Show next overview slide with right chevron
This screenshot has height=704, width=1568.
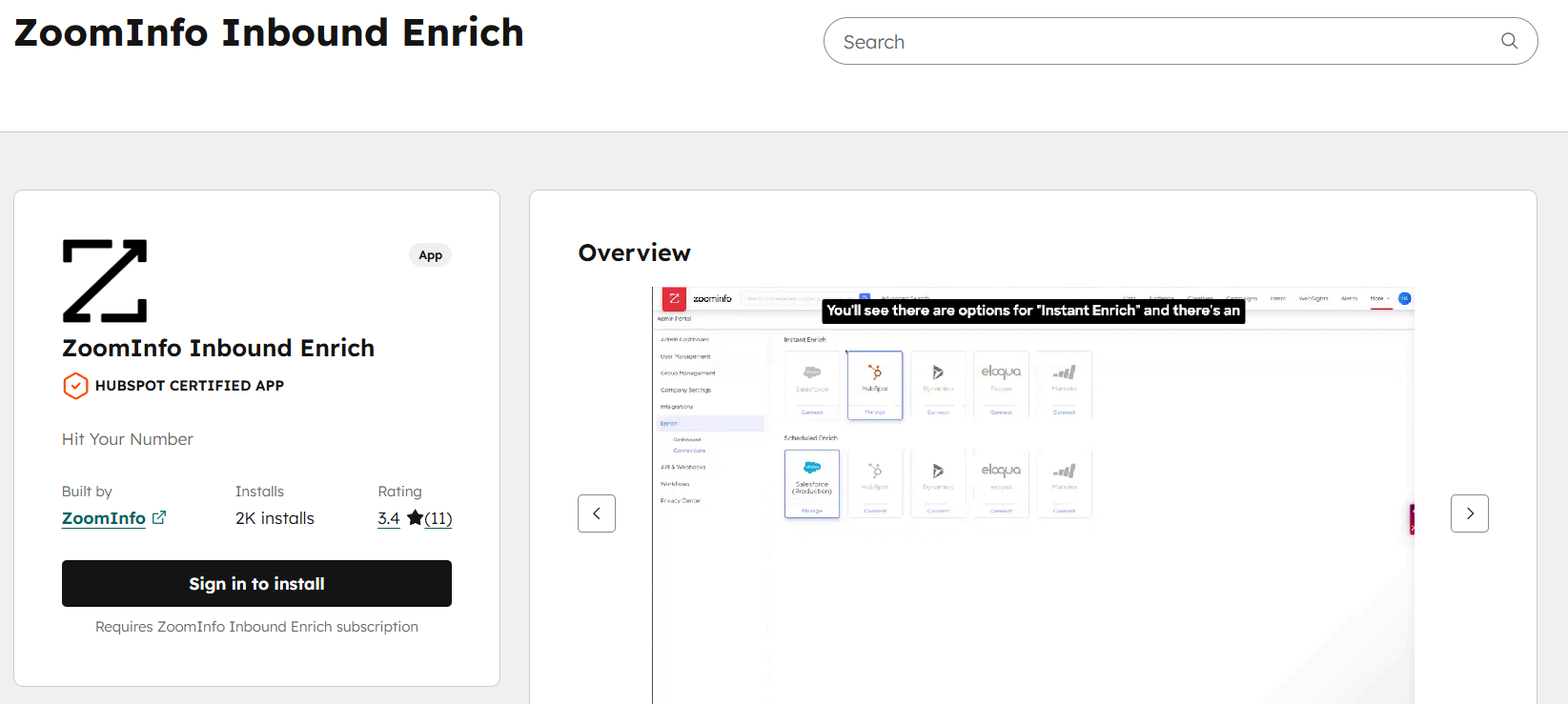tap(1470, 513)
